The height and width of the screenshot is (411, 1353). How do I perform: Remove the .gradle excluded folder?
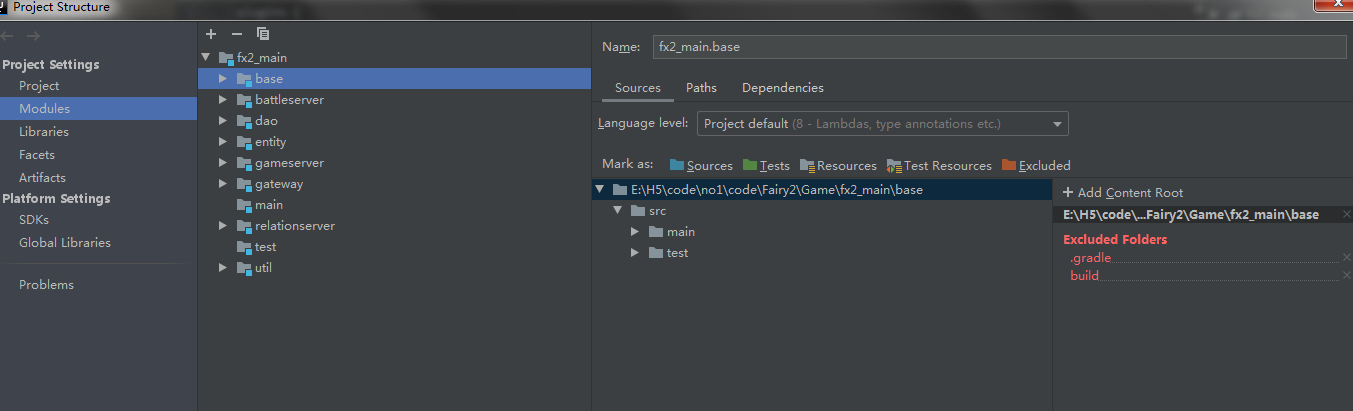(1346, 258)
